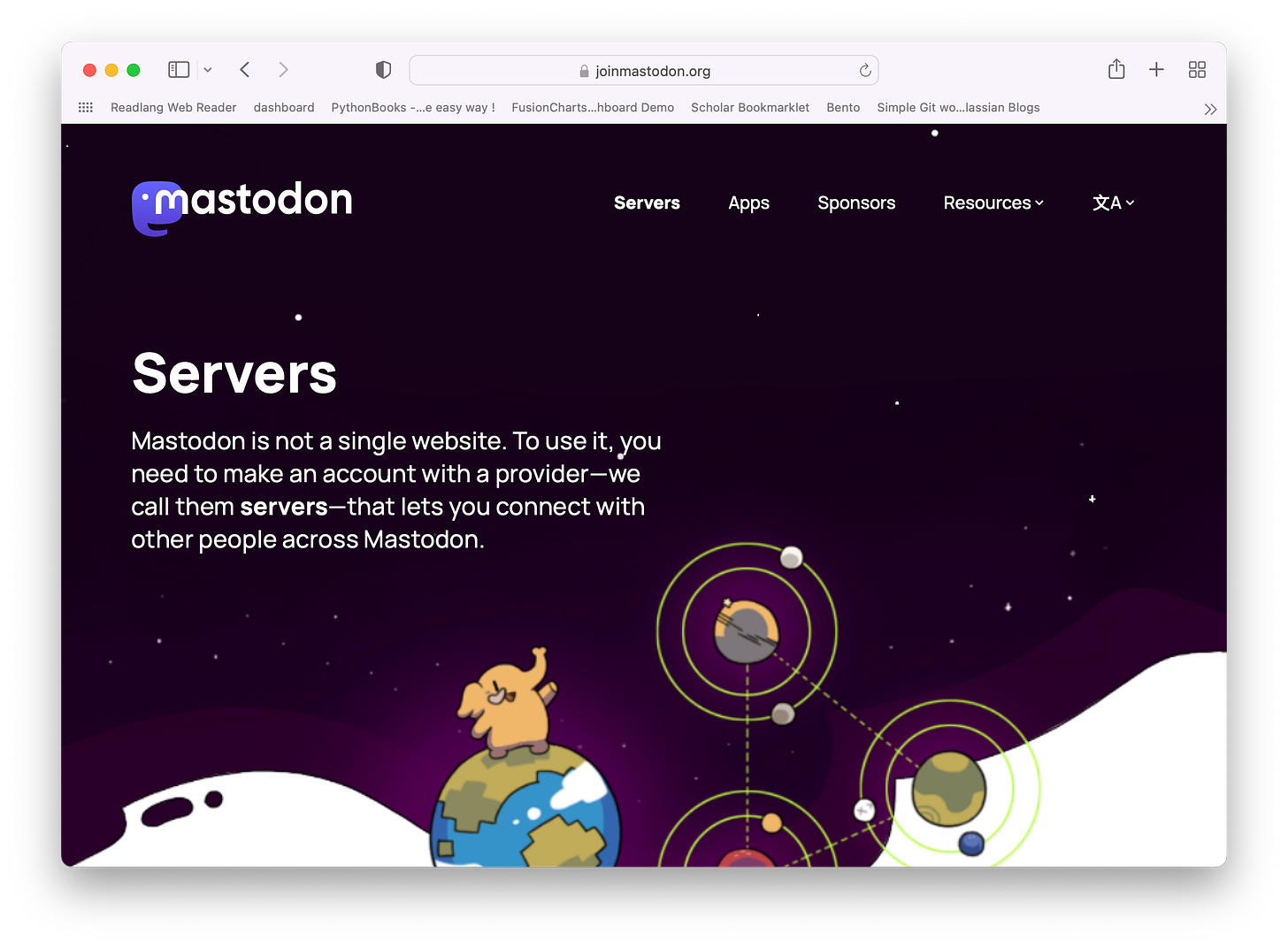Open the Apps nav item
Screen dimensions: 1288x948
(x=748, y=203)
